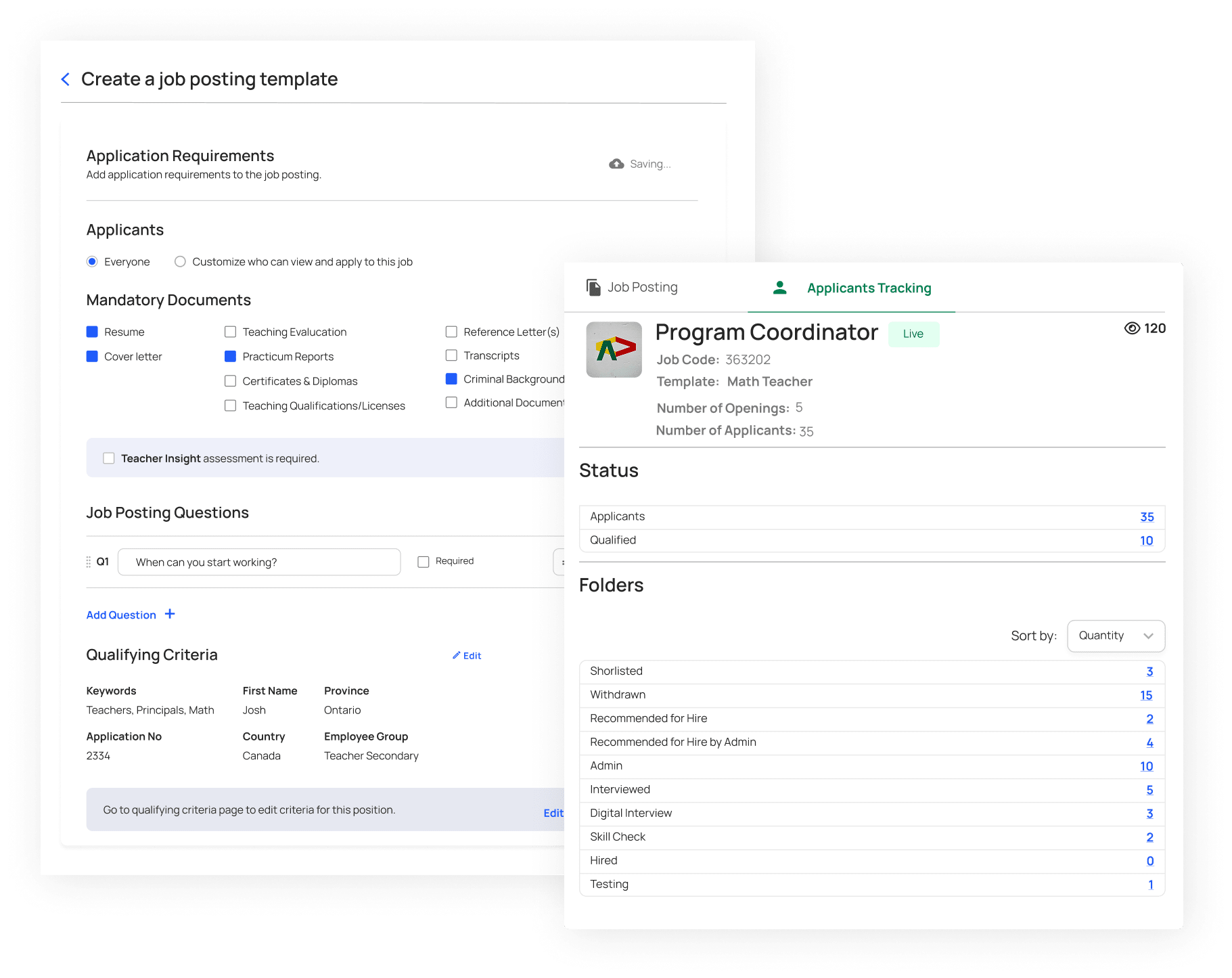Click the drag handle next to Q1
Image resolution: width=1232 pixels, height=978 pixels.
(x=88, y=562)
